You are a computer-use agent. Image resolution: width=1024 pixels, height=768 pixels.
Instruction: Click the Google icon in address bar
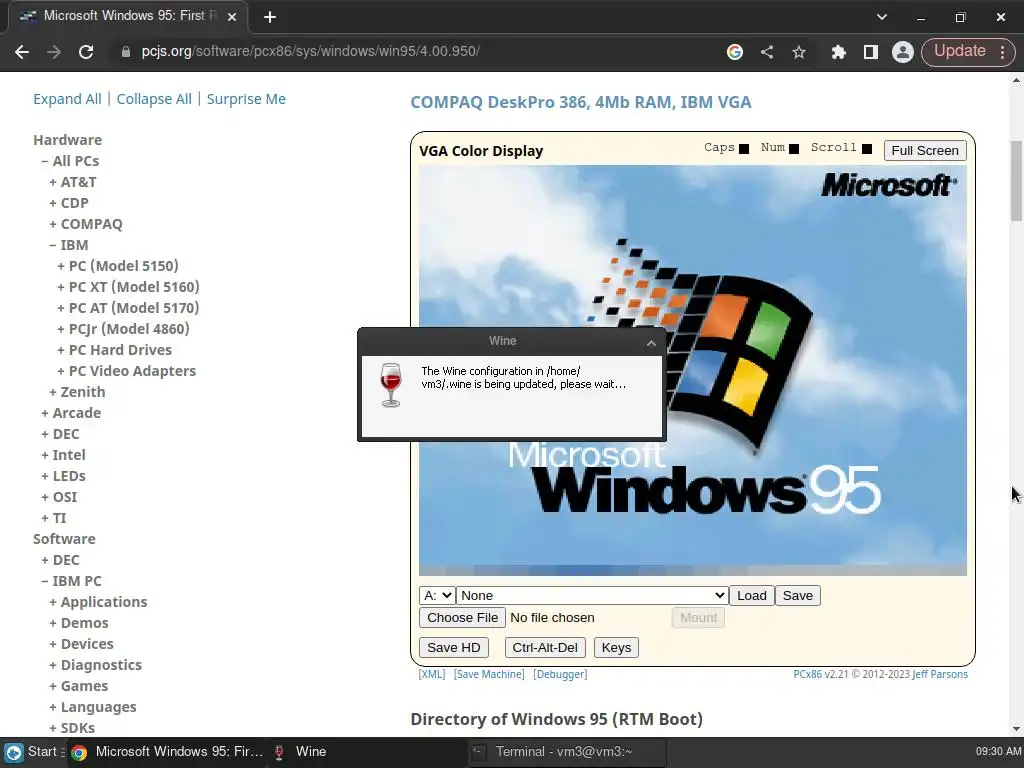click(735, 52)
